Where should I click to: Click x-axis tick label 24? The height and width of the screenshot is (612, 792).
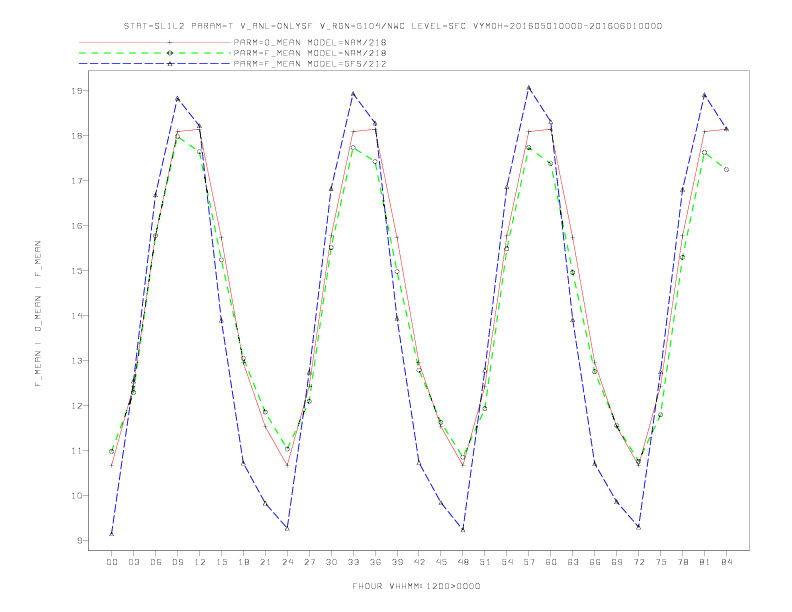(x=287, y=562)
